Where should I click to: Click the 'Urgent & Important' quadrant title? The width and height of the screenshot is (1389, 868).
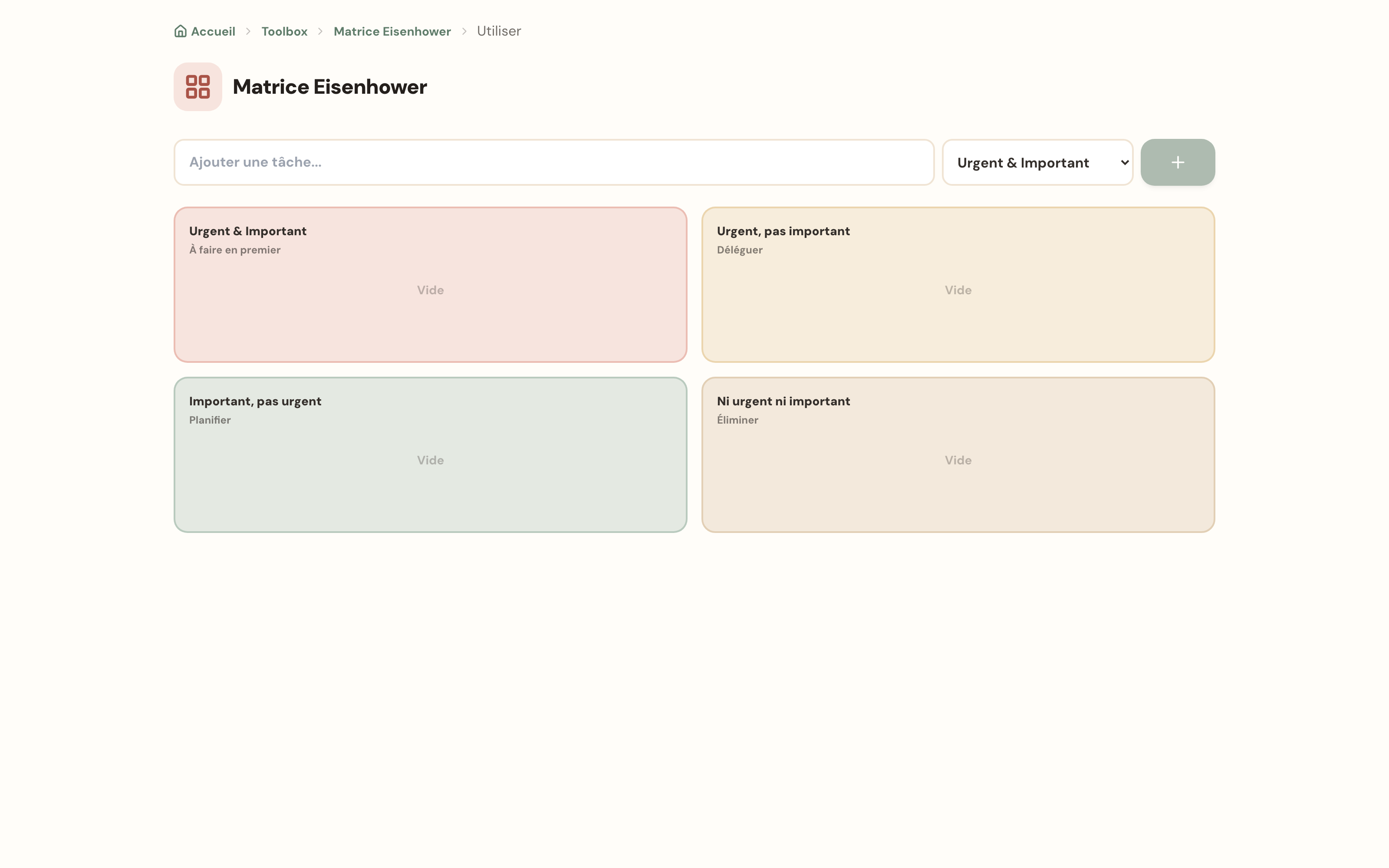(x=247, y=231)
